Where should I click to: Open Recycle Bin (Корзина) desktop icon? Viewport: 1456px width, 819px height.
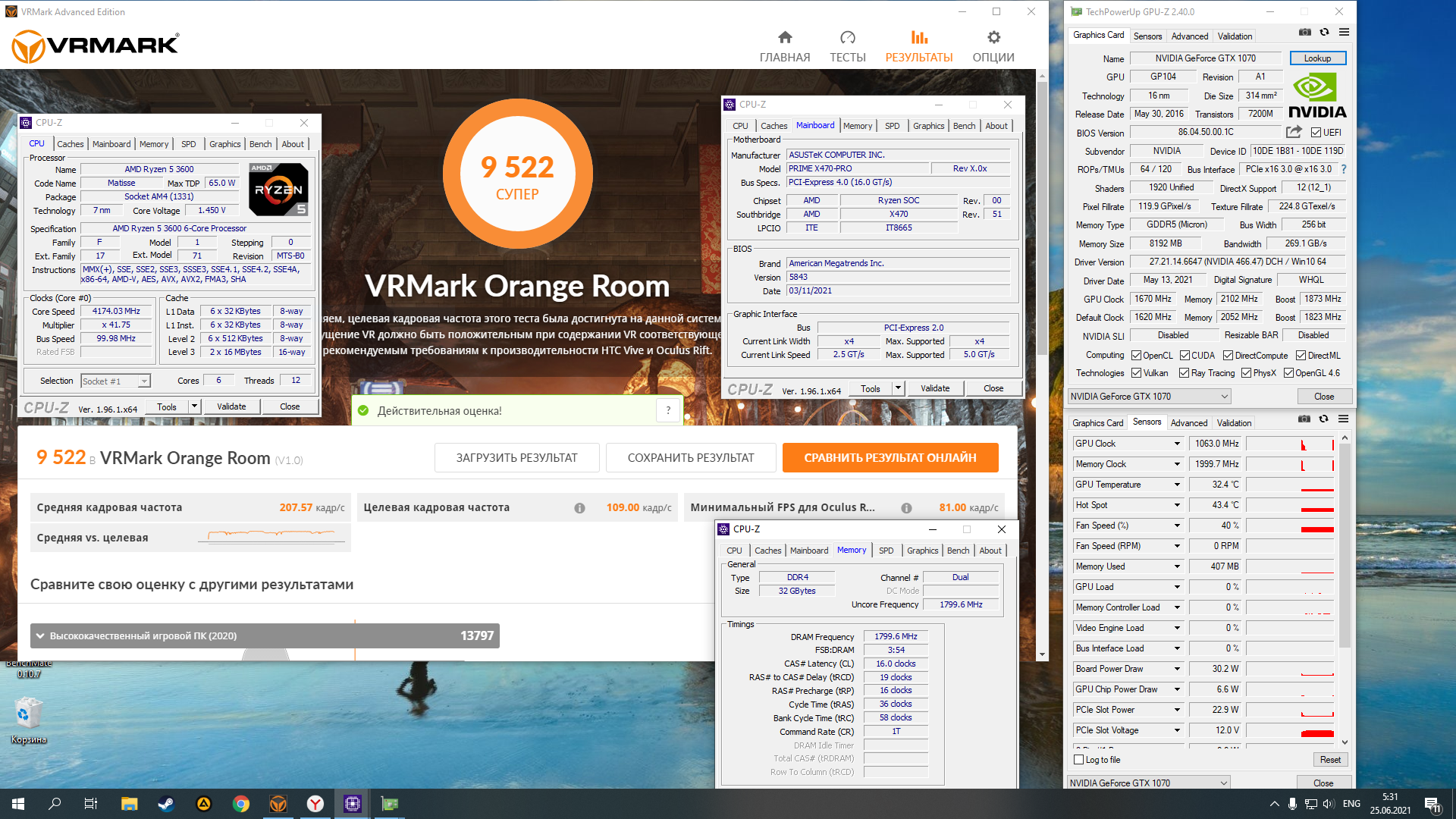click(29, 720)
